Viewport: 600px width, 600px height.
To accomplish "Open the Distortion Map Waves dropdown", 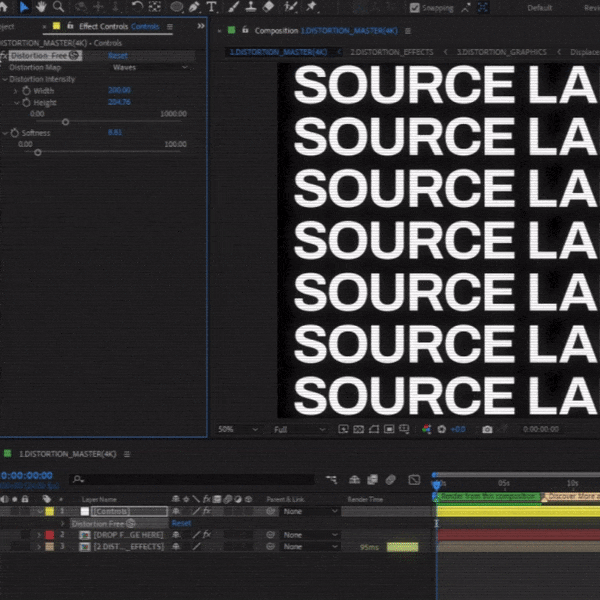I will tap(149, 68).
